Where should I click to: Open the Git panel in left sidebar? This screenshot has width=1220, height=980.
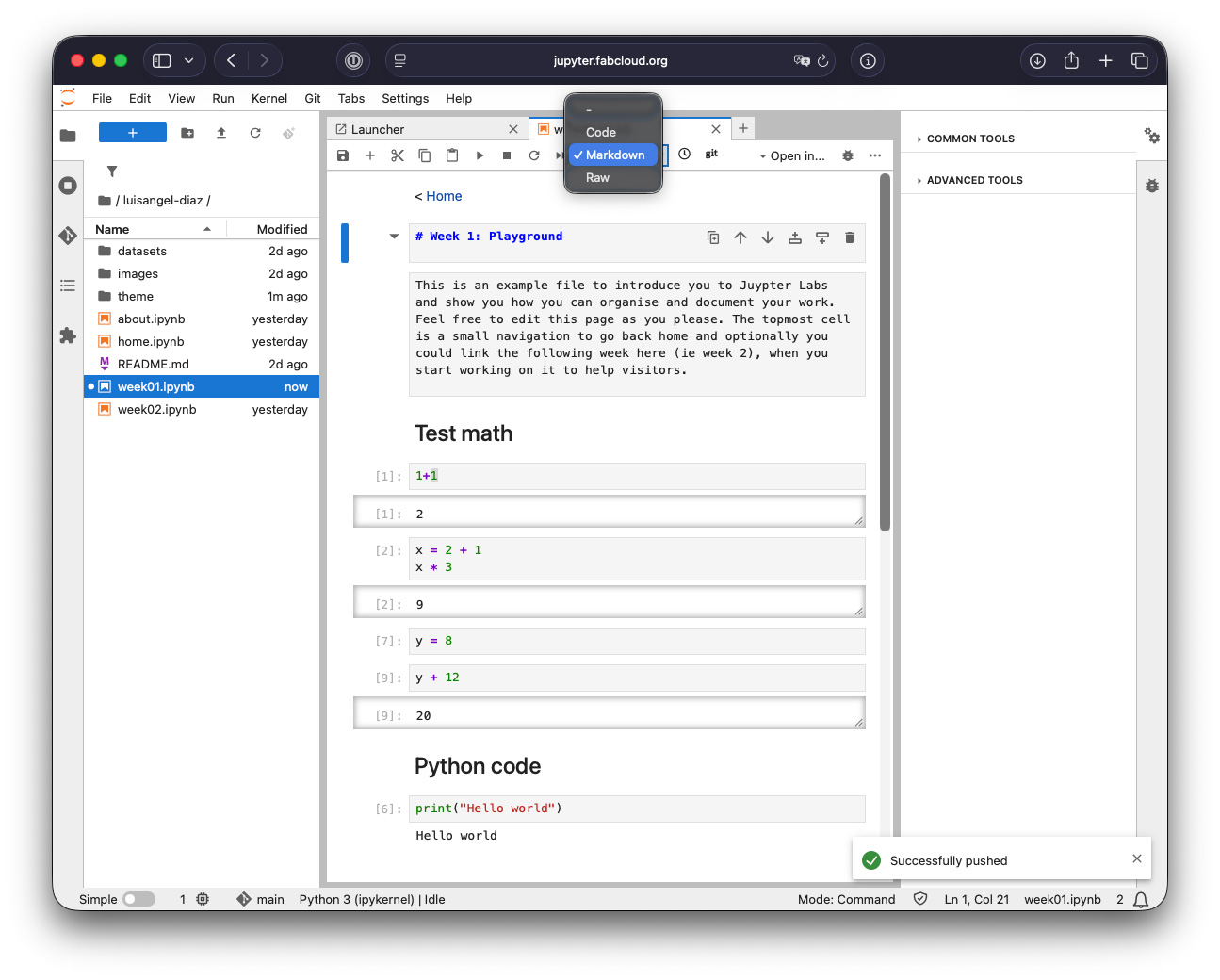click(x=68, y=236)
